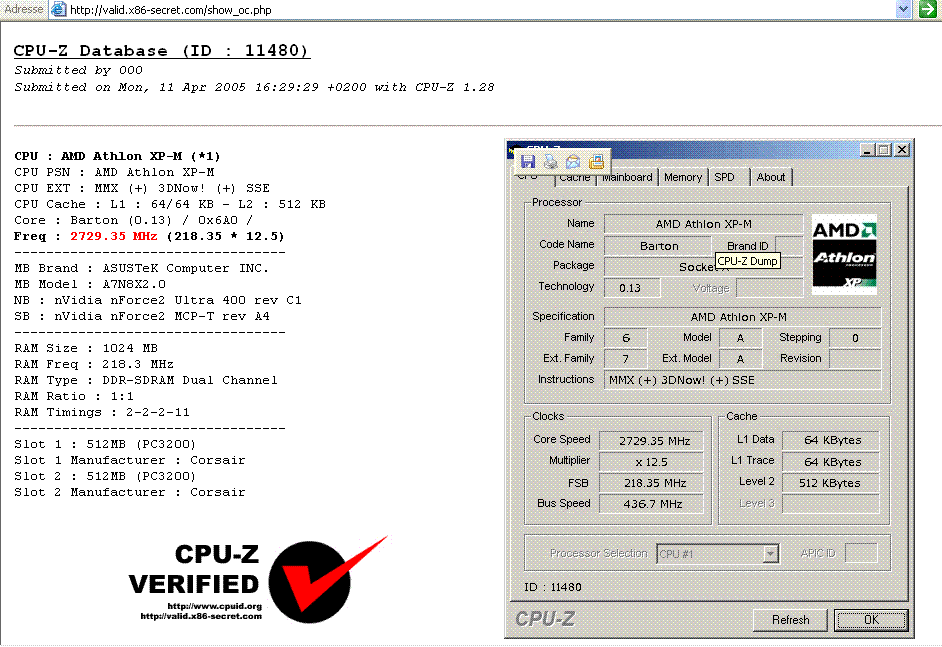Click the Name field AMD Athlon XP-M
This screenshot has width=942, height=647.
click(x=703, y=224)
